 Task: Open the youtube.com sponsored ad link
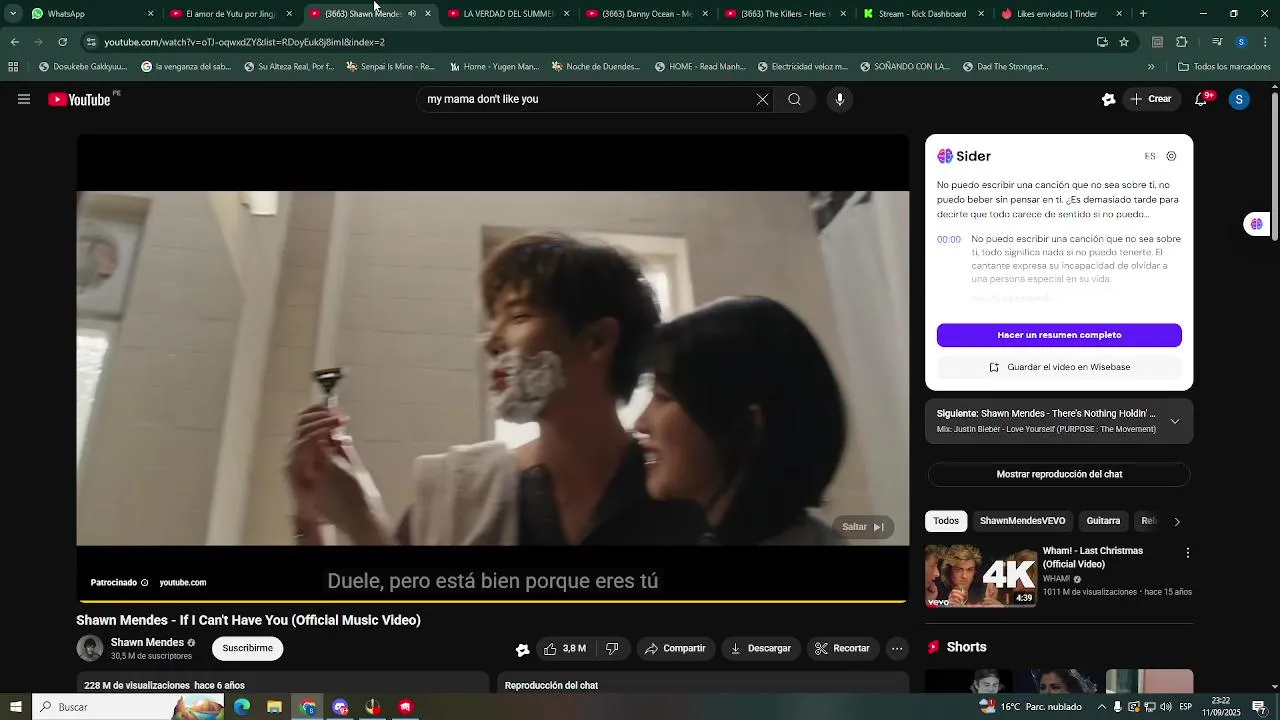183,583
